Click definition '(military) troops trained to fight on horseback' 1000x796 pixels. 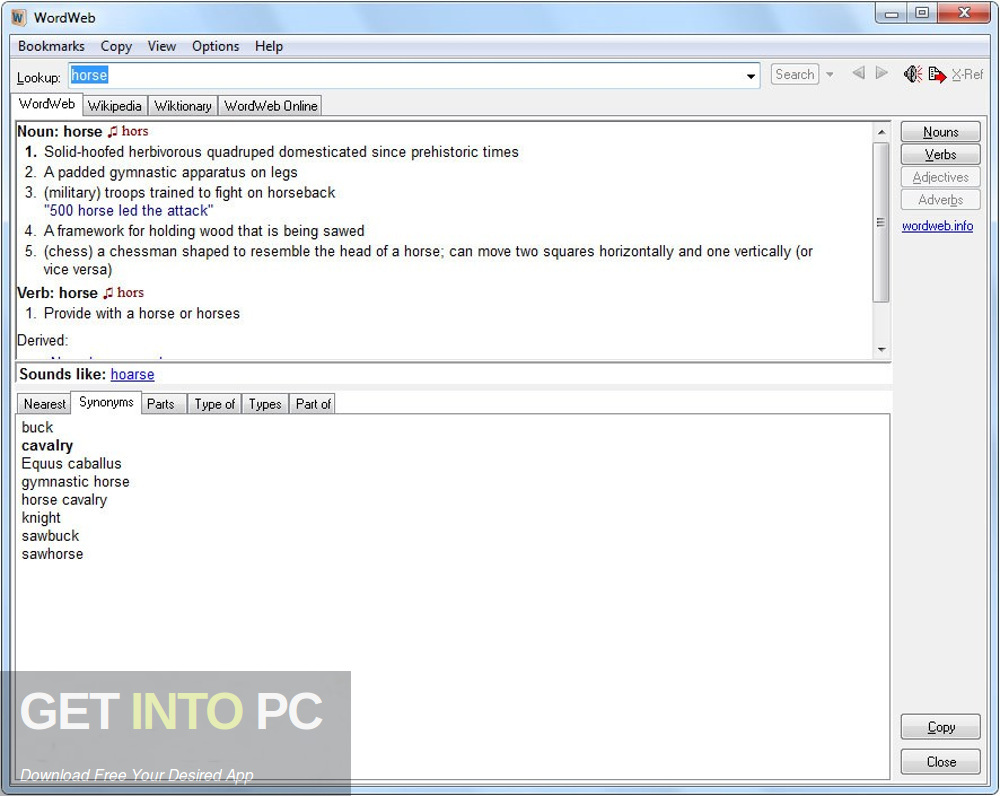point(189,193)
